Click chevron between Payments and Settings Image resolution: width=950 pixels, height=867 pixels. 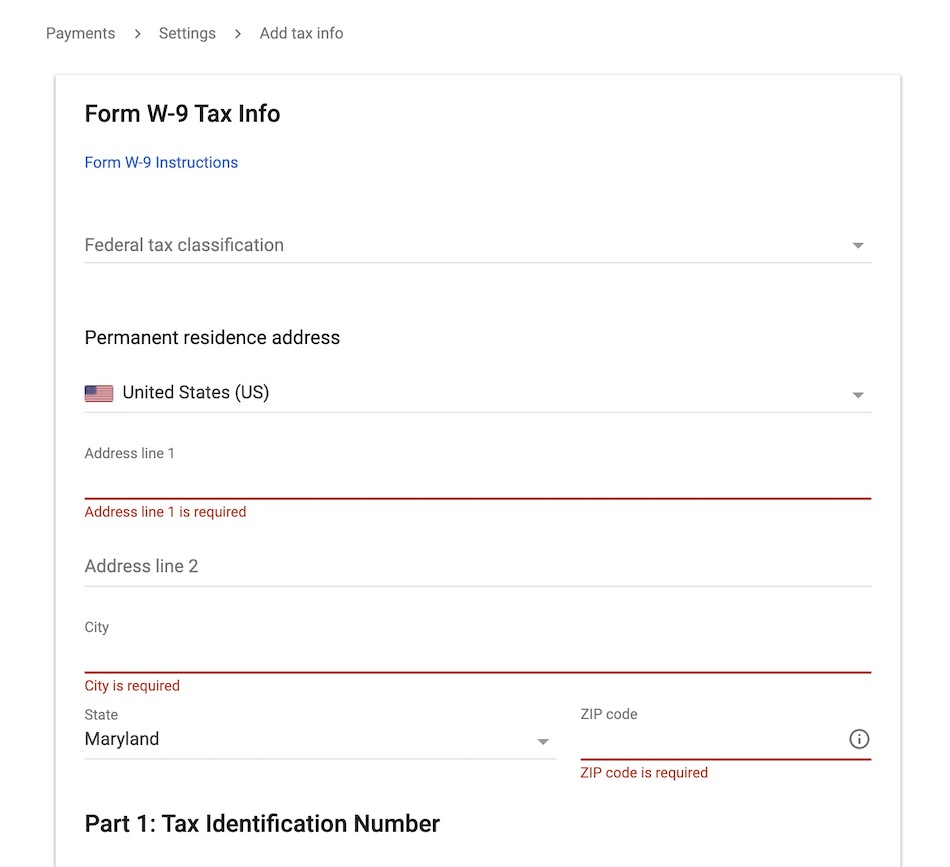point(137,34)
